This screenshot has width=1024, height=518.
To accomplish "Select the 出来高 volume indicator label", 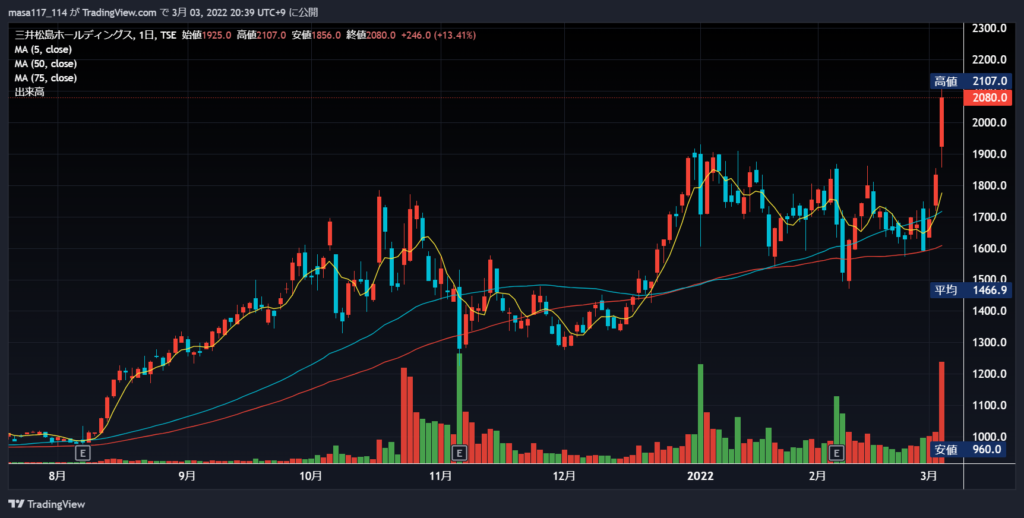I will pyautogui.click(x=29, y=92).
